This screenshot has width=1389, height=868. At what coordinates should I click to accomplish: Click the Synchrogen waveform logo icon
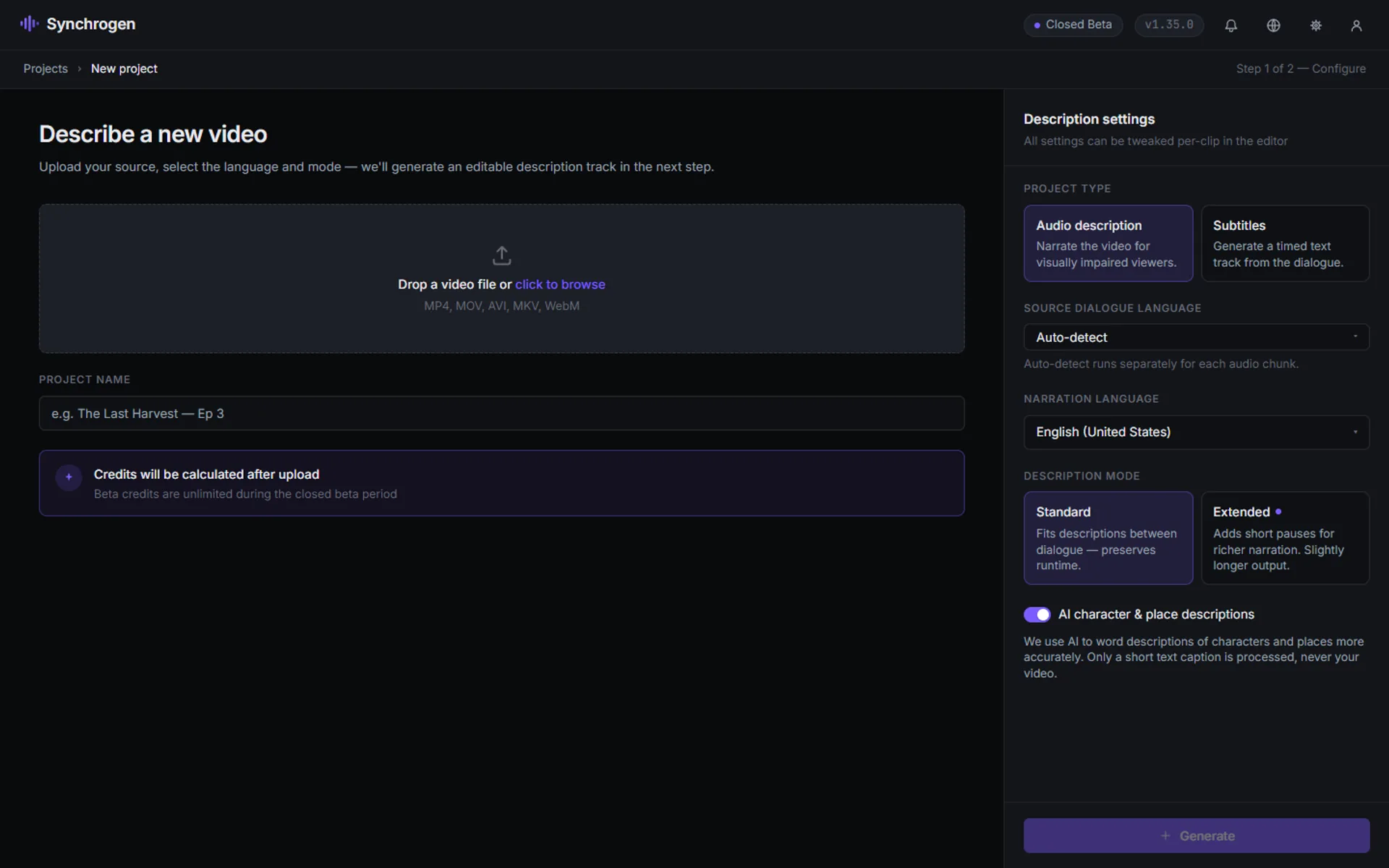29,24
